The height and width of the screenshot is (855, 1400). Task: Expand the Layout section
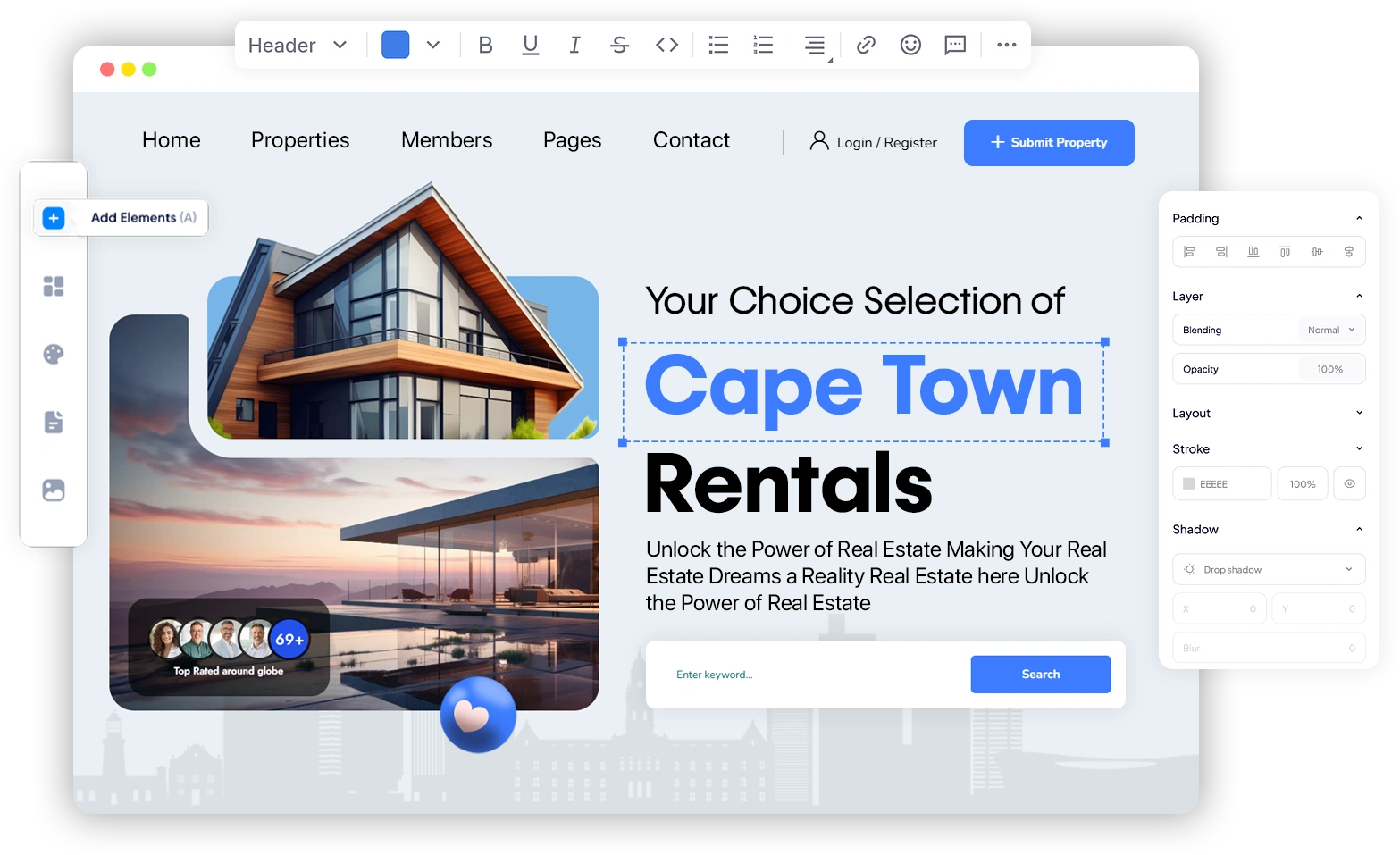coord(1359,413)
